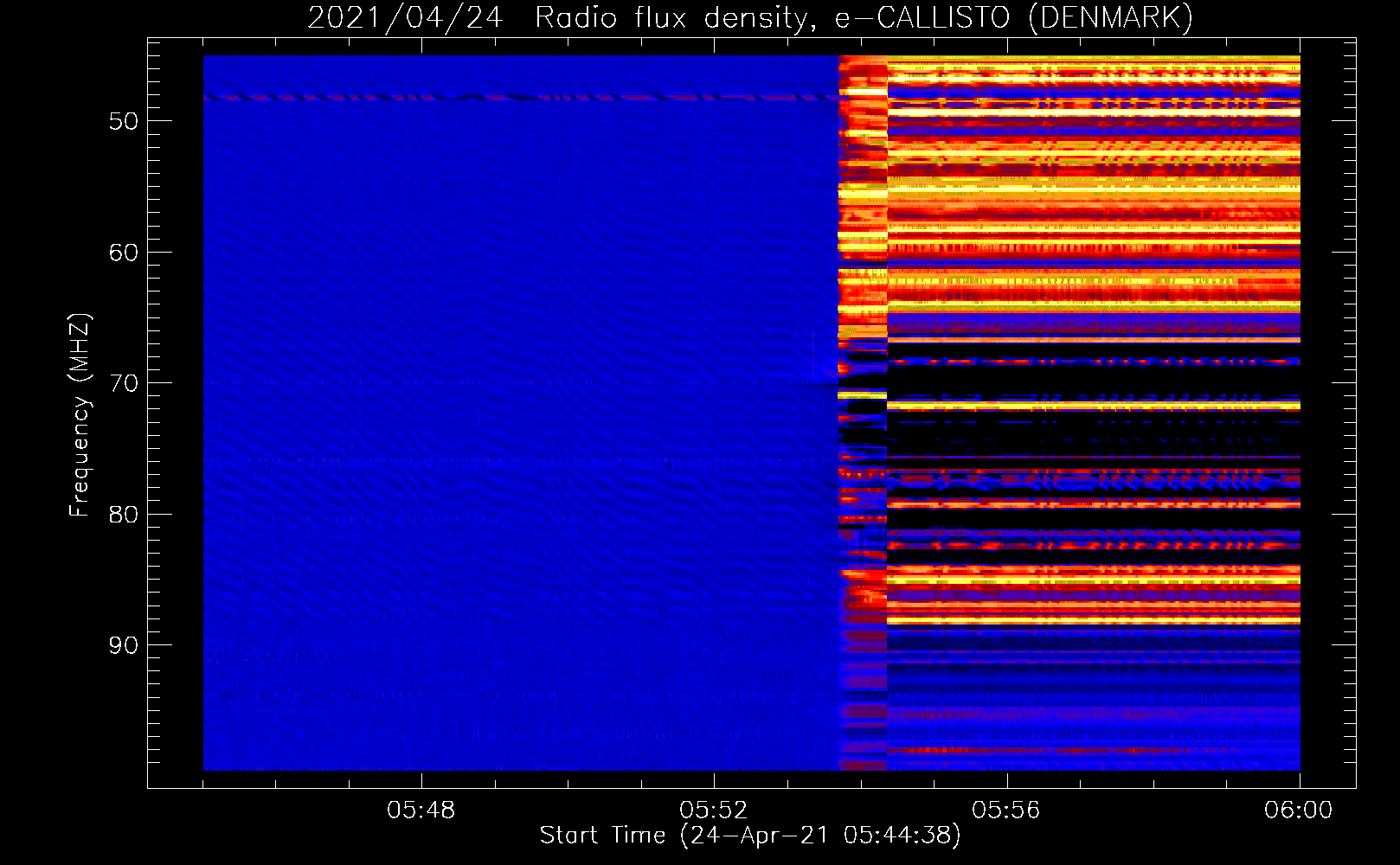Click the 60 frequency axis label
This screenshot has width=1400, height=865.
(124, 253)
